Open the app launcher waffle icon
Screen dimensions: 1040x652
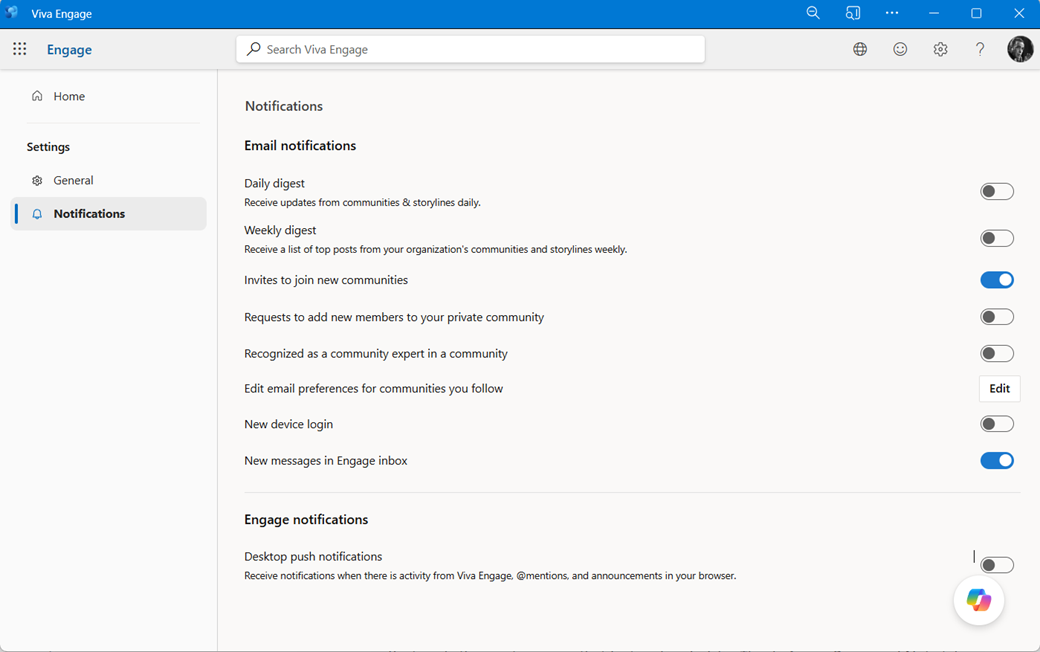click(18, 48)
